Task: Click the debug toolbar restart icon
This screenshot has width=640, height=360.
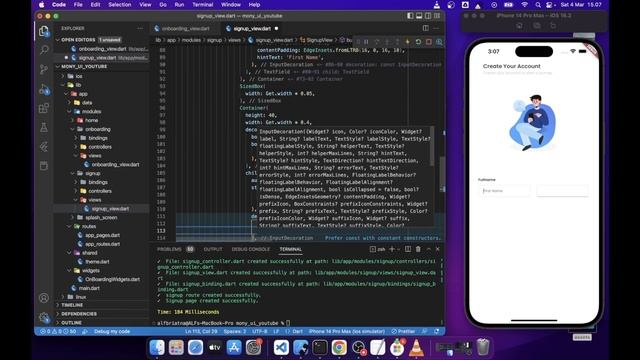Action: click(x=418, y=42)
